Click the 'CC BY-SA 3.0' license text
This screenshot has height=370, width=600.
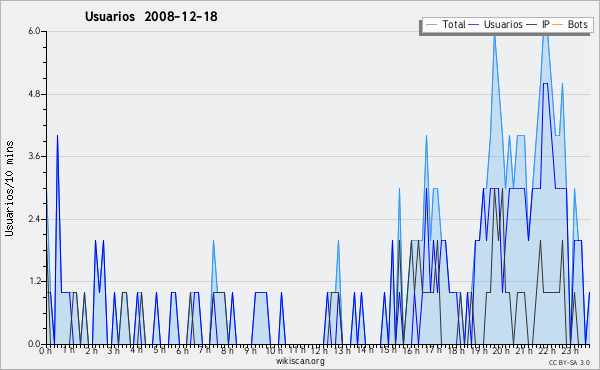point(569,362)
